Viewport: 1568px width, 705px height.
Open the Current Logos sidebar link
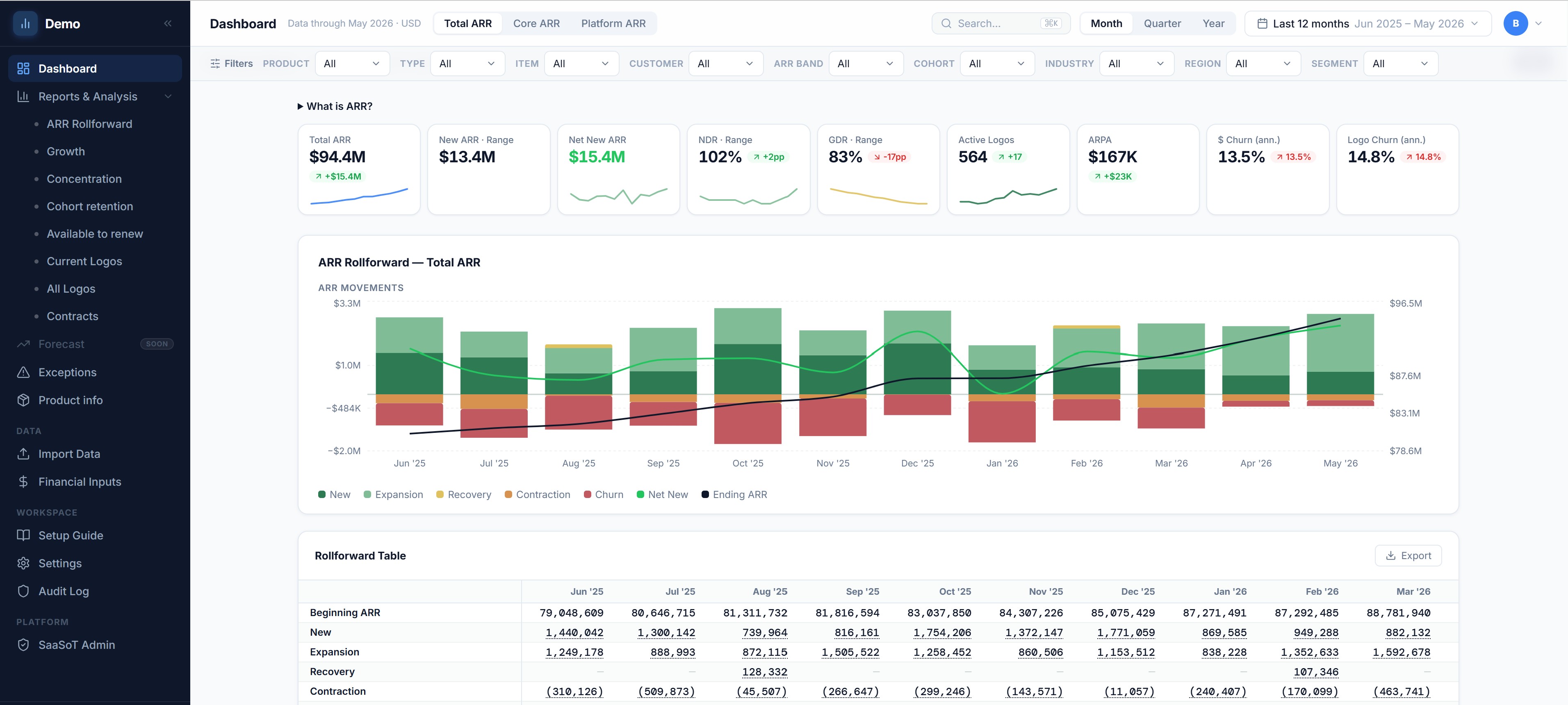pos(84,261)
